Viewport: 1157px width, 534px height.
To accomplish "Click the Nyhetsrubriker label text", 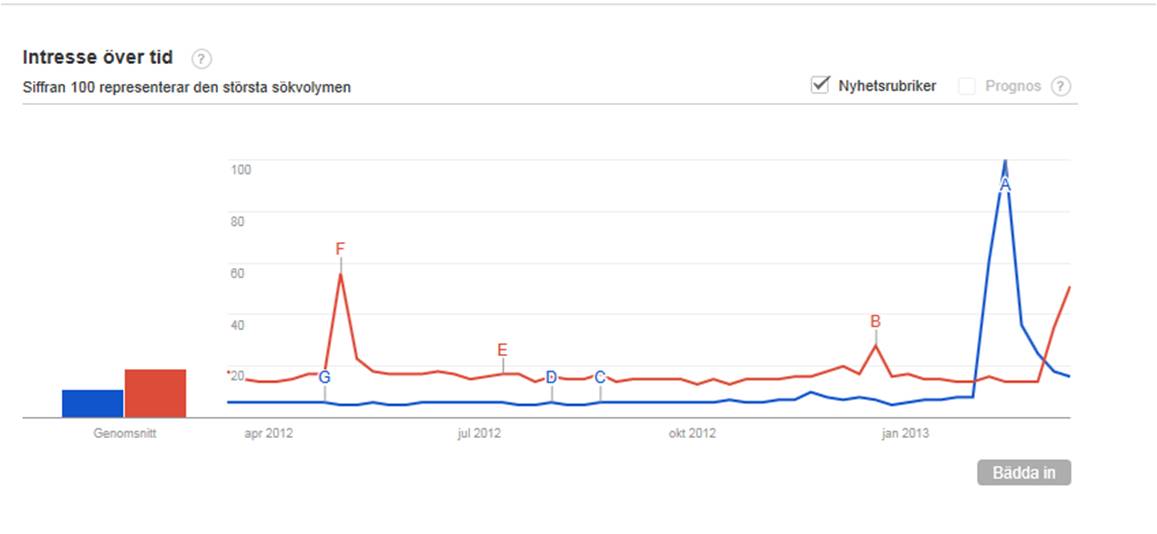I will 887,86.
